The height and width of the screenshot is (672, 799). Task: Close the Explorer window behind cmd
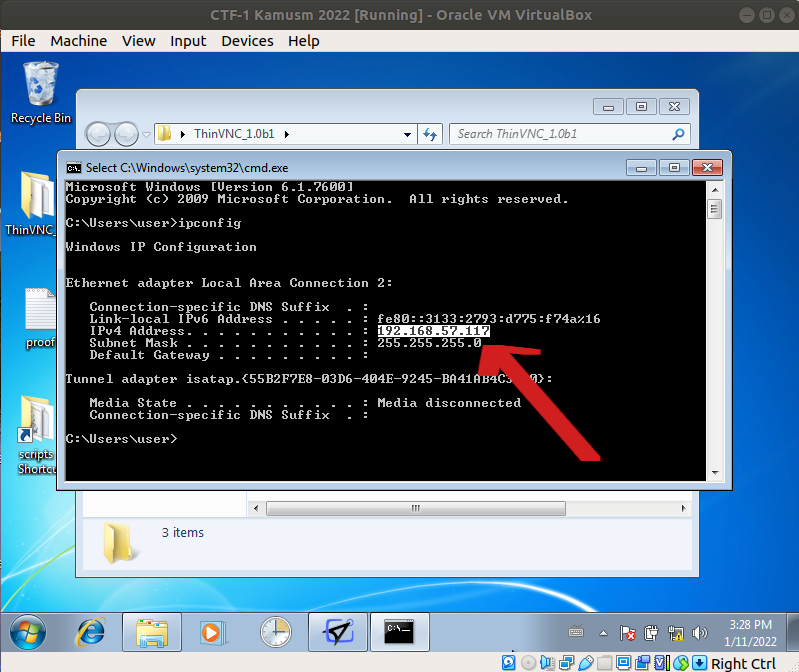click(x=675, y=106)
